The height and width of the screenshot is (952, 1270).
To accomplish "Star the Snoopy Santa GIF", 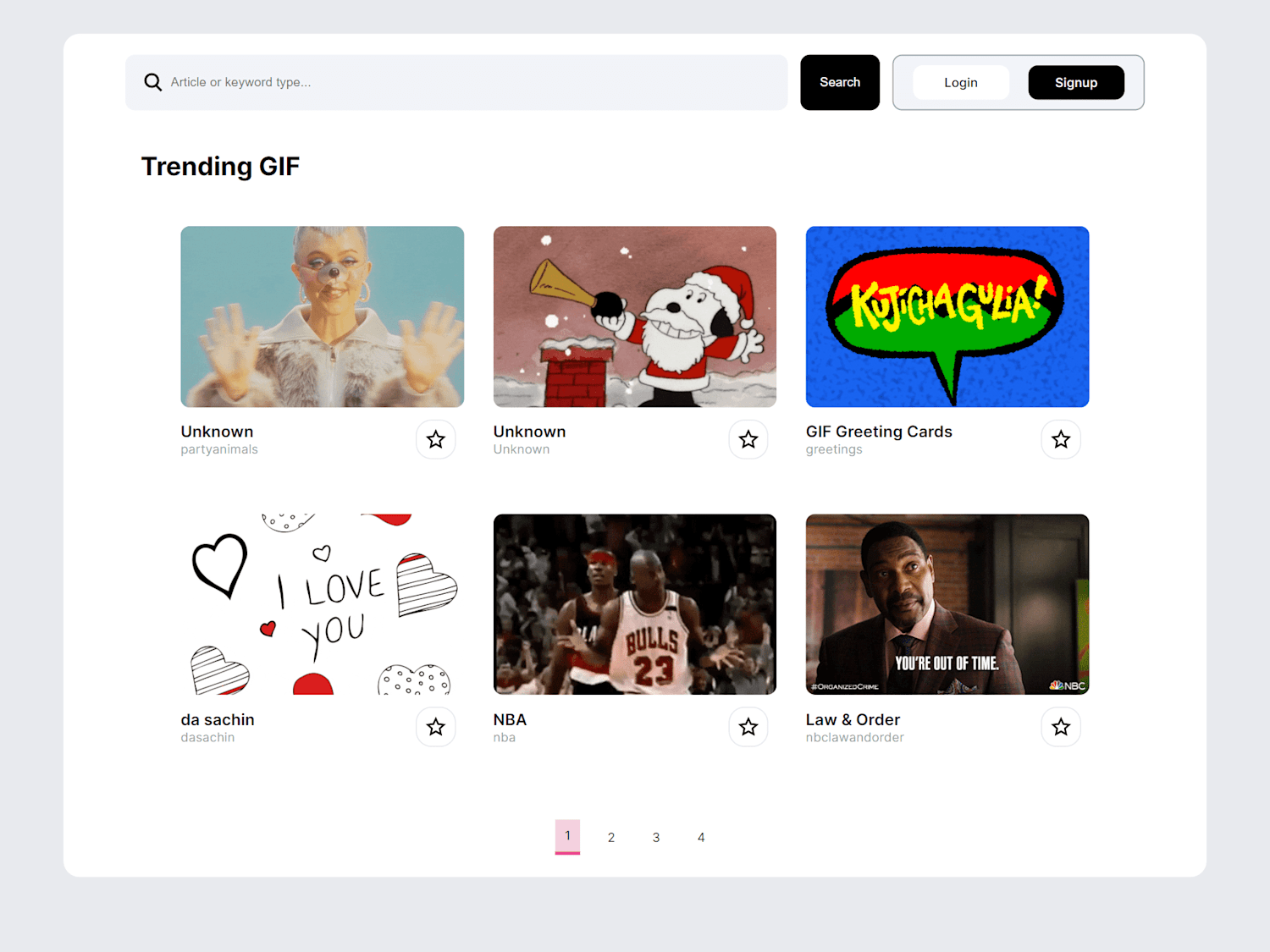I will click(748, 439).
